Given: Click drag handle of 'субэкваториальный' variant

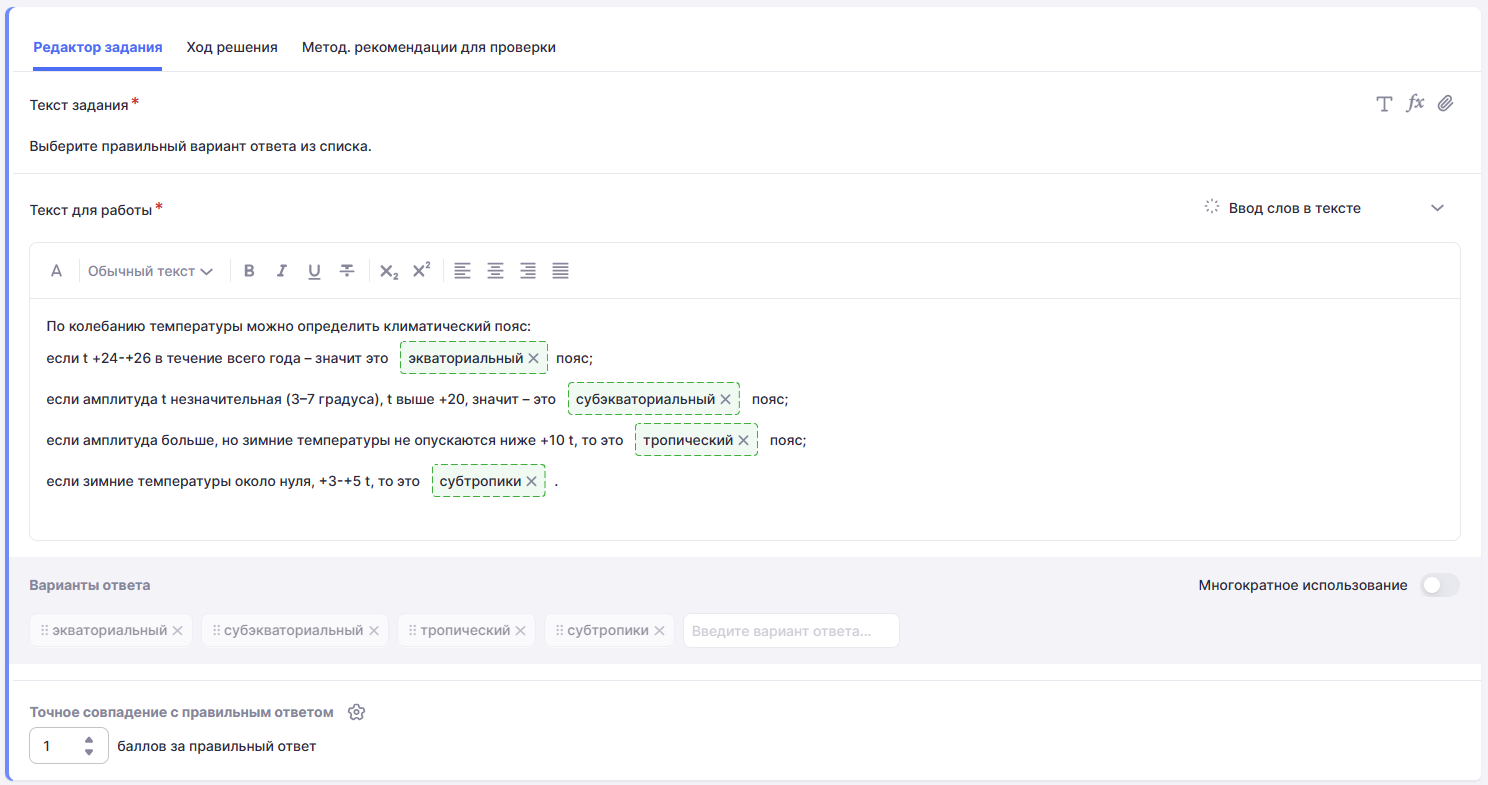Looking at the screenshot, I should click(216, 631).
